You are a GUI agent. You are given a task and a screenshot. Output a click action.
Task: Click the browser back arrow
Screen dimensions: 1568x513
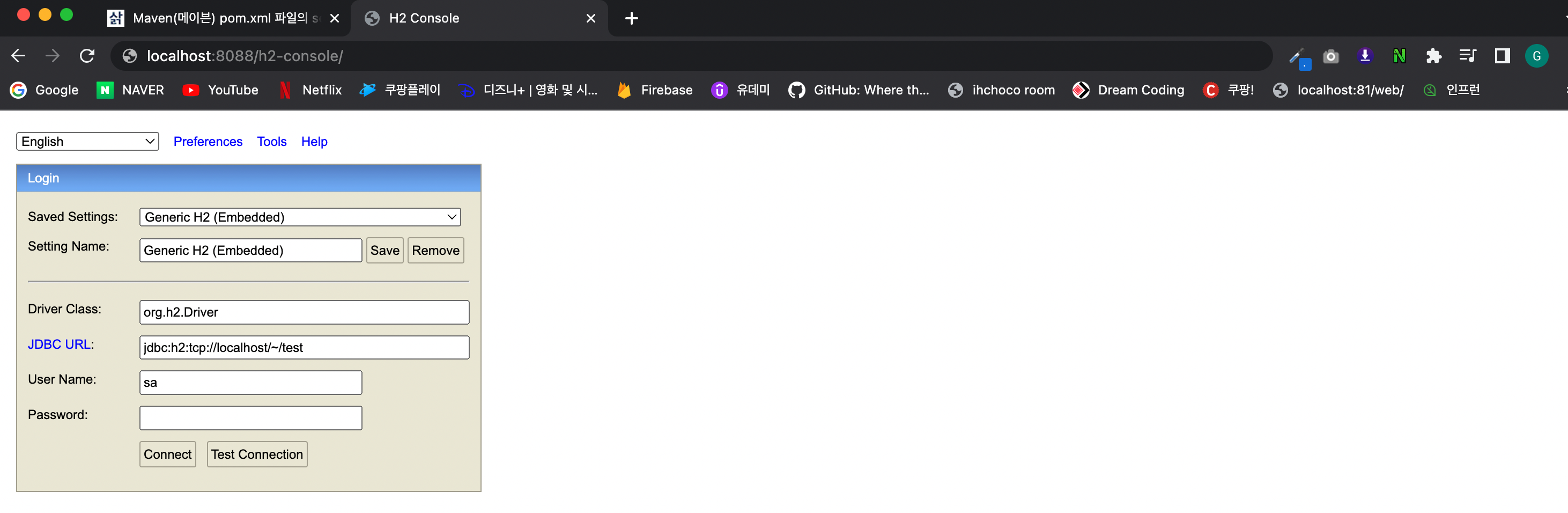point(18,56)
